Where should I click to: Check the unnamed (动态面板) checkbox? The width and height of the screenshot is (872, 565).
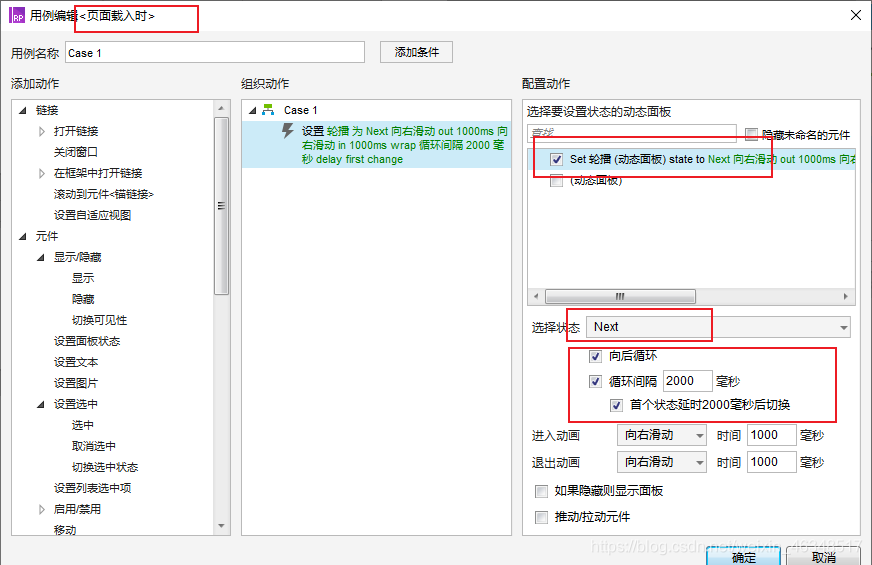(x=556, y=181)
